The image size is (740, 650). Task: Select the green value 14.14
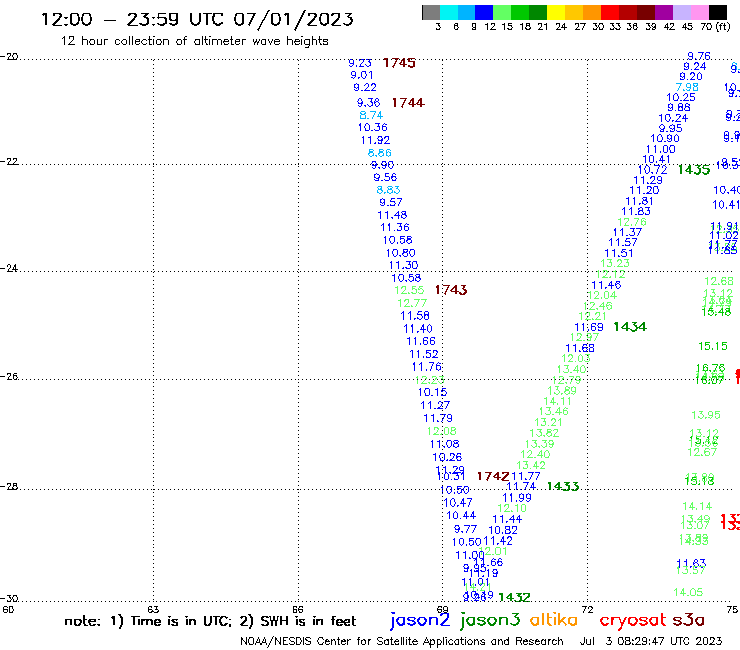click(697, 506)
